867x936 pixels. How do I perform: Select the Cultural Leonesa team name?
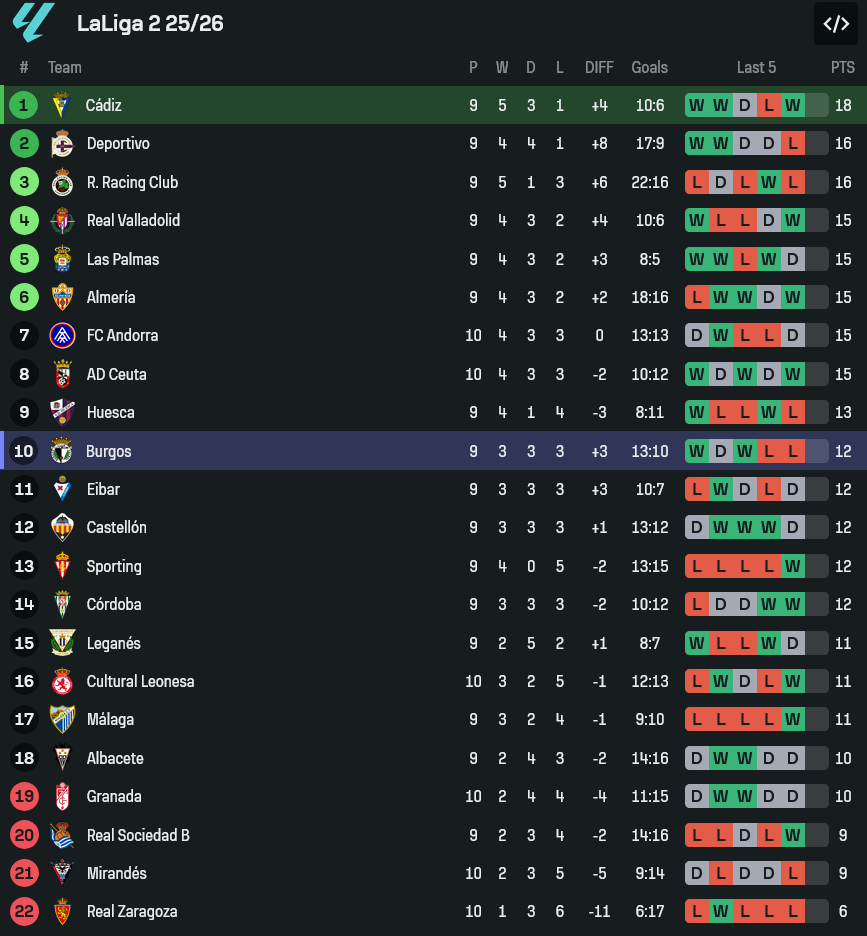(x=140, y=681)
